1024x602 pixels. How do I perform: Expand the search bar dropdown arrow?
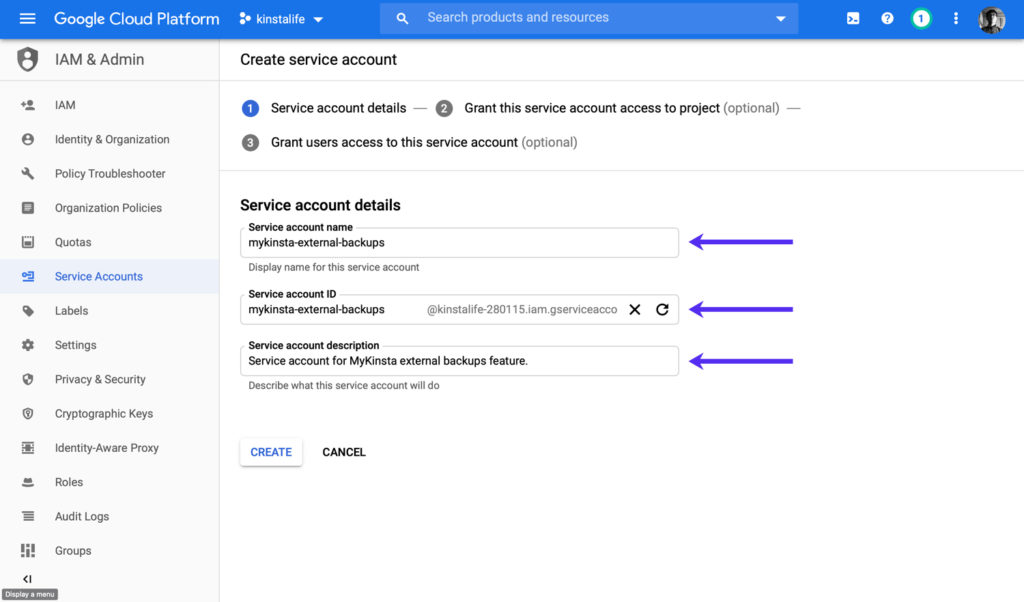(781, 18)
